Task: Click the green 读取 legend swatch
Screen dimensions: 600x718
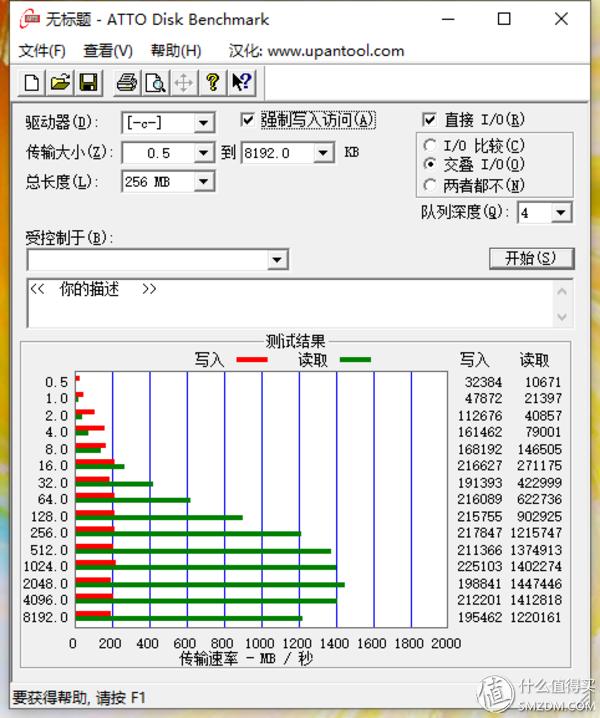Action: (355, 359)
